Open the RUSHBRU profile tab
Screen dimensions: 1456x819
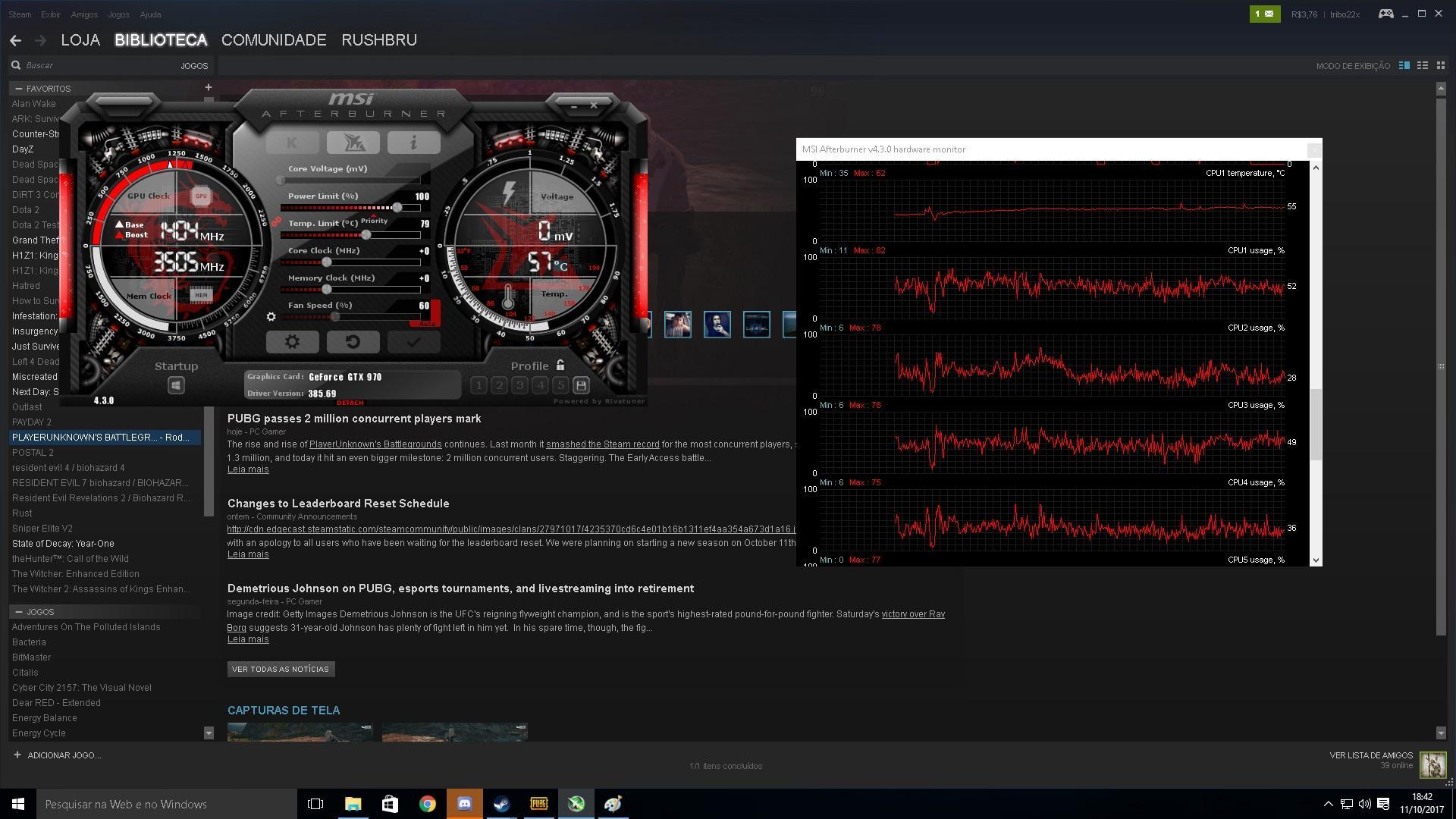[x=379, y=40]
